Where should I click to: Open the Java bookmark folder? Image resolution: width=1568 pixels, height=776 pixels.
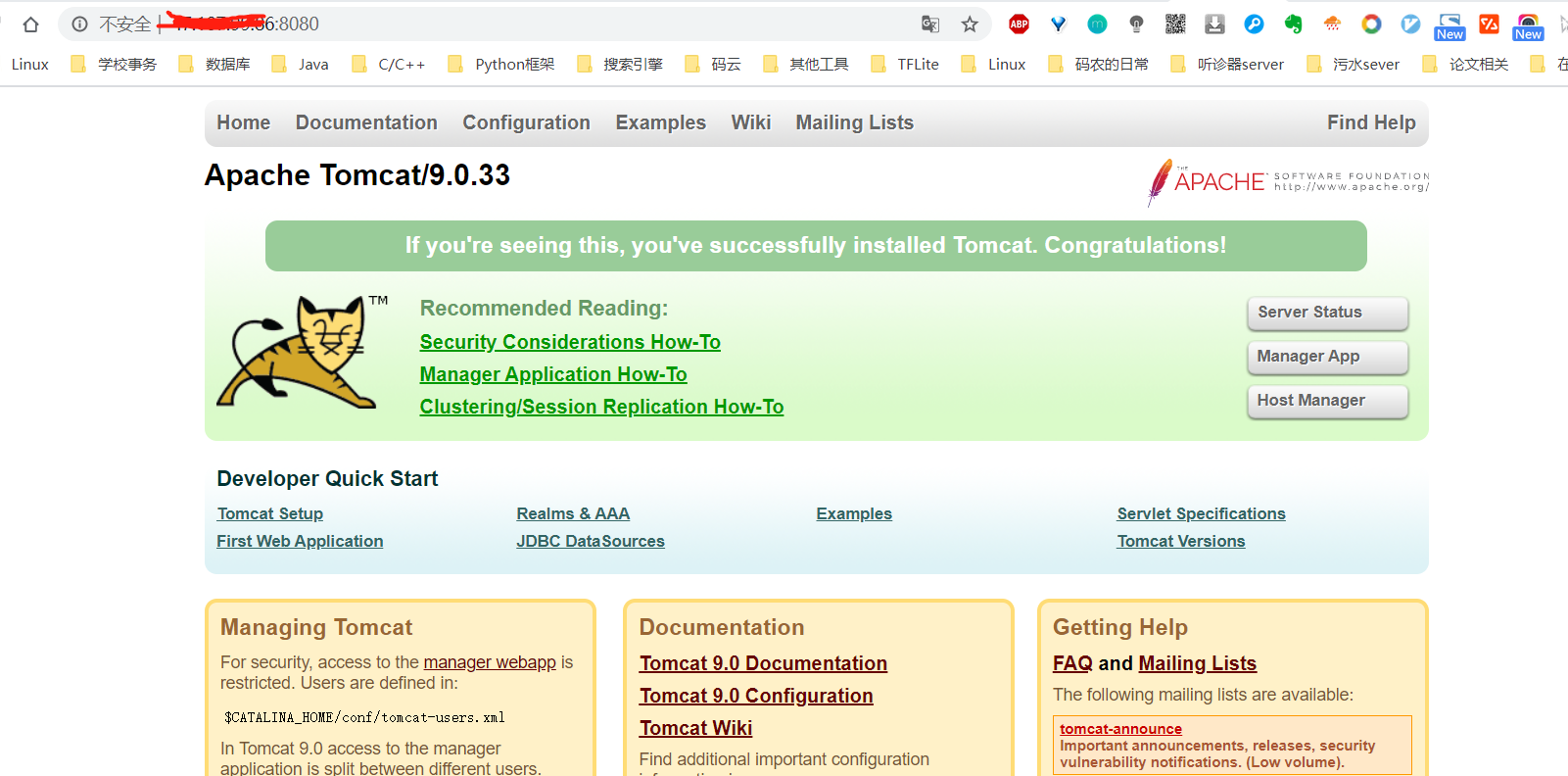pyautogui.click(x=301, y=65)
